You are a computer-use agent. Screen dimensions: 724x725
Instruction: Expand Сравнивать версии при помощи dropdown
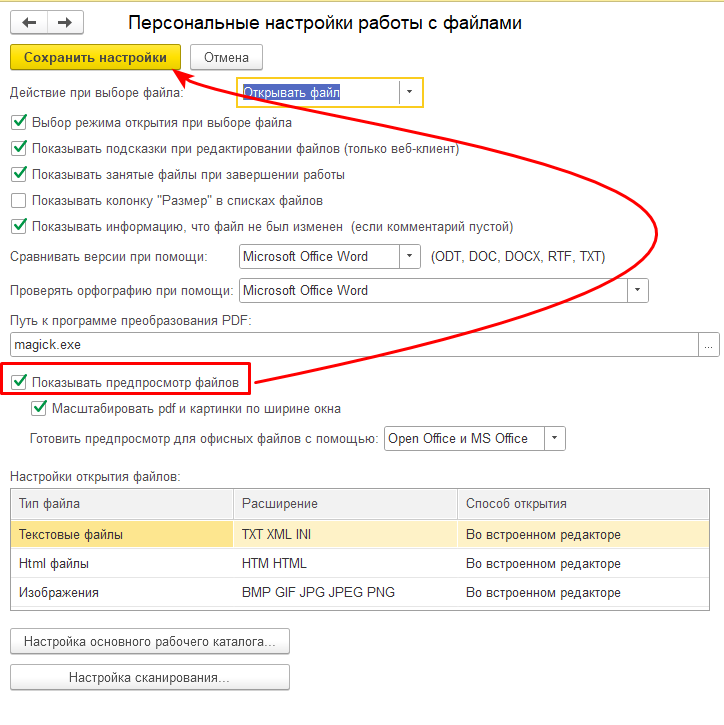(x=410, y=256)
